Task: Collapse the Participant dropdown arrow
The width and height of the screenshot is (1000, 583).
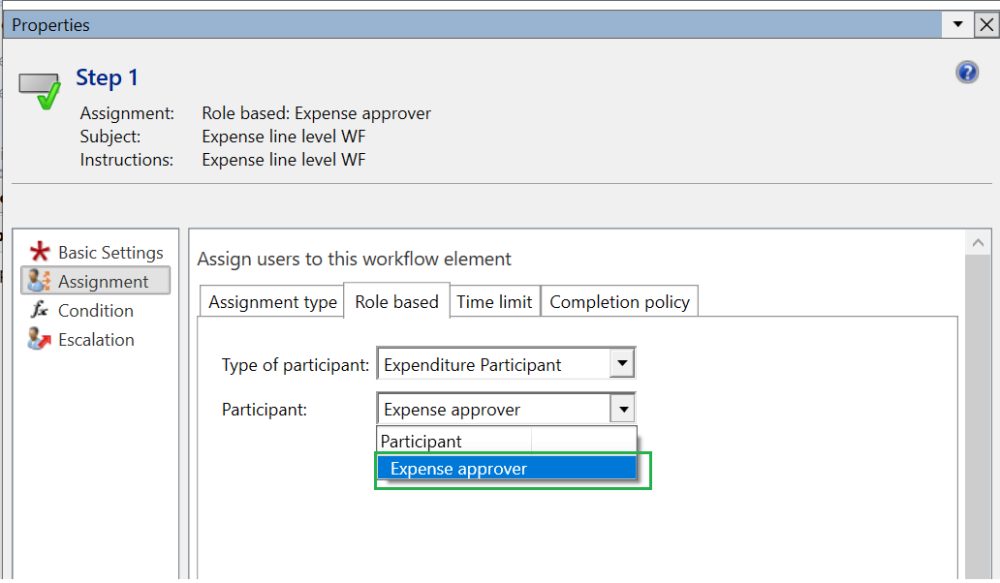Action: point(622,408)
